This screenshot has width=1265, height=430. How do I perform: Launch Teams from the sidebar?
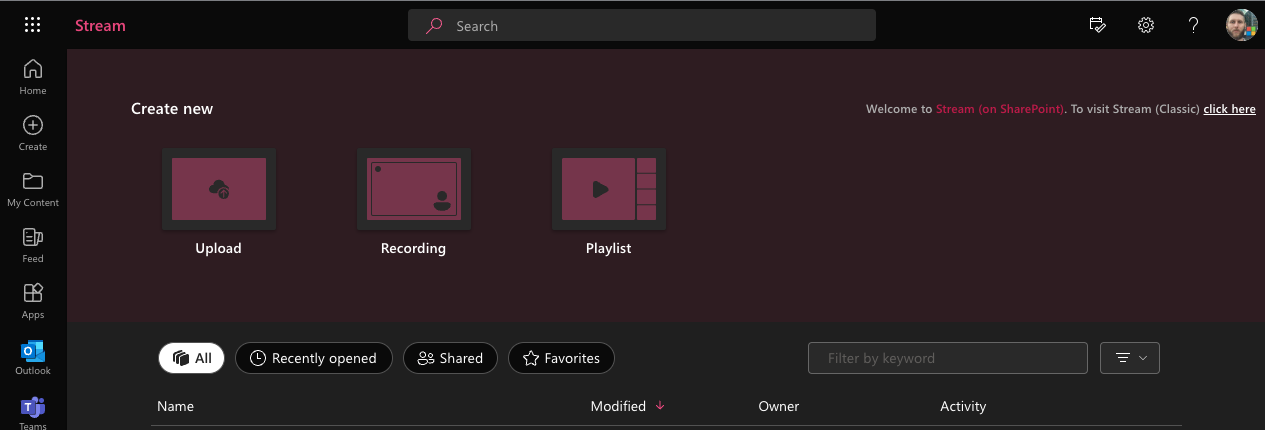pos(33,412)
